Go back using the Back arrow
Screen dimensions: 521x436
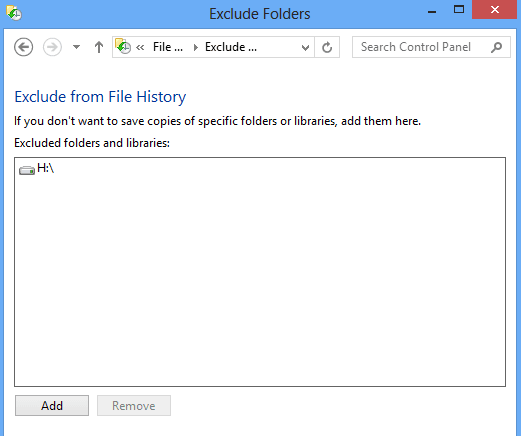click(23, 47)
